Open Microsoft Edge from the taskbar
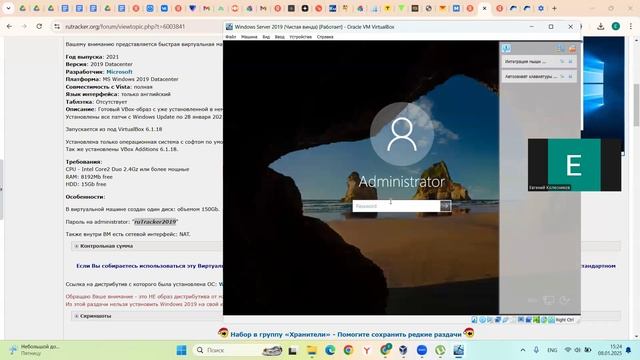Image resolution: width=640 pixels, height=360 pixels. click(330, 350)
